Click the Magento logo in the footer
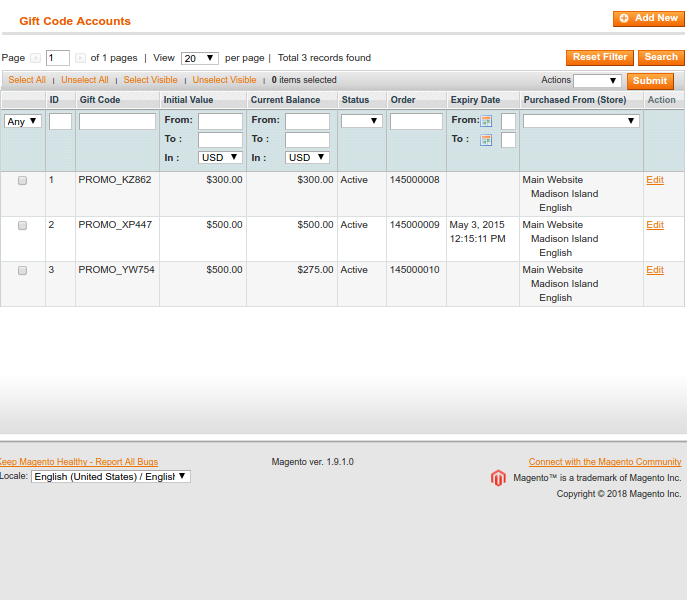 [498, 478]
